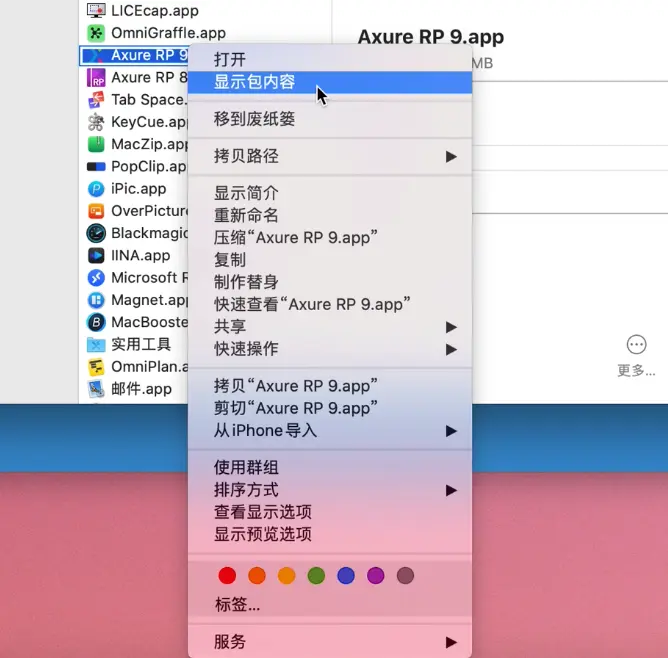The width and height of the screenshot is (668, 658).
Task: Expand the 从 iPhone 导入 submenu
Action: coord(330,431)
